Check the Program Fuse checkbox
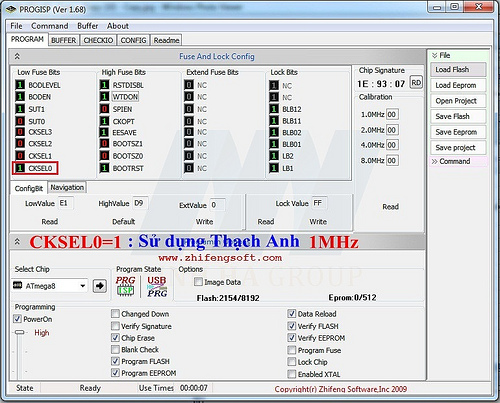The image size is (500, 403). tap(292, 350)
